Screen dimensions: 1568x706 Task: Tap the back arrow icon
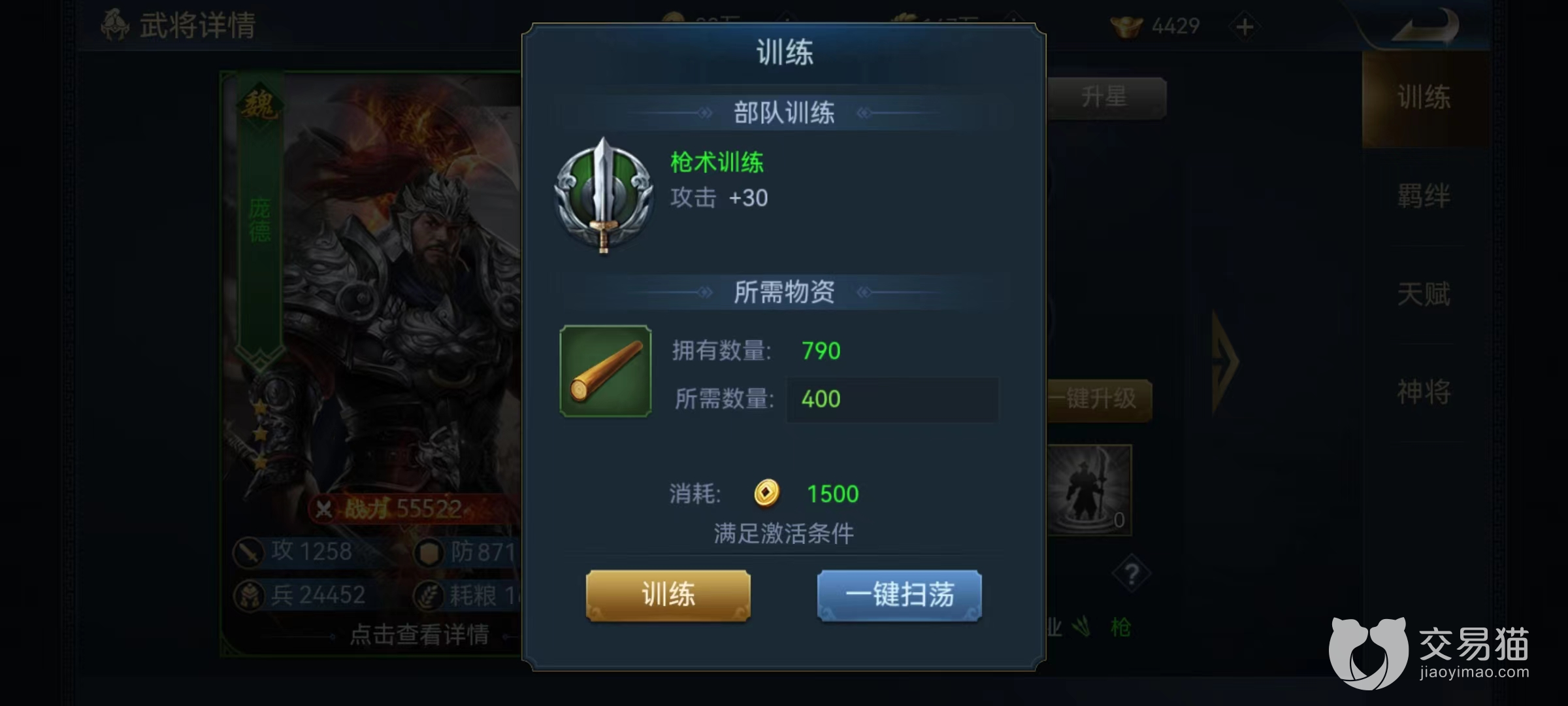tap(1426, 27)
